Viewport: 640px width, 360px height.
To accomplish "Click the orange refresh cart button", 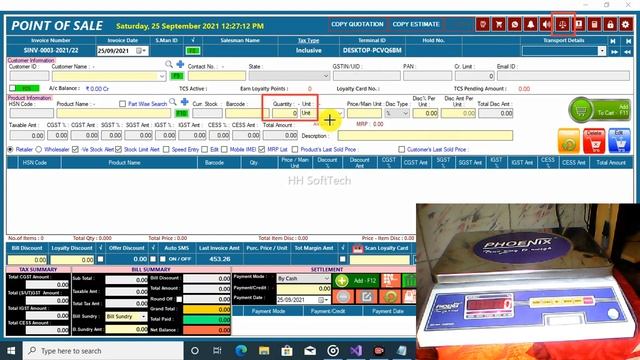I will tap(569, 141).
